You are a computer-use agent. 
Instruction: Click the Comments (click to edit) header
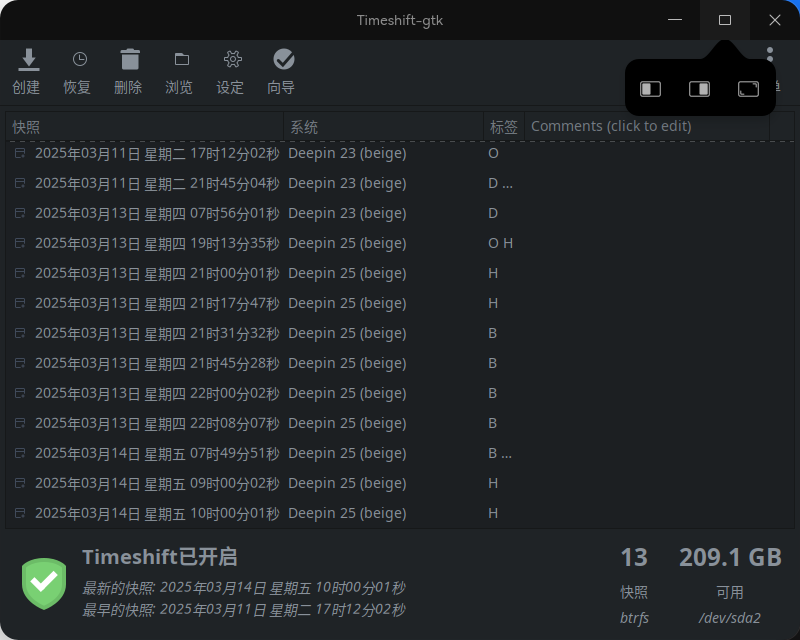[647, 127]
